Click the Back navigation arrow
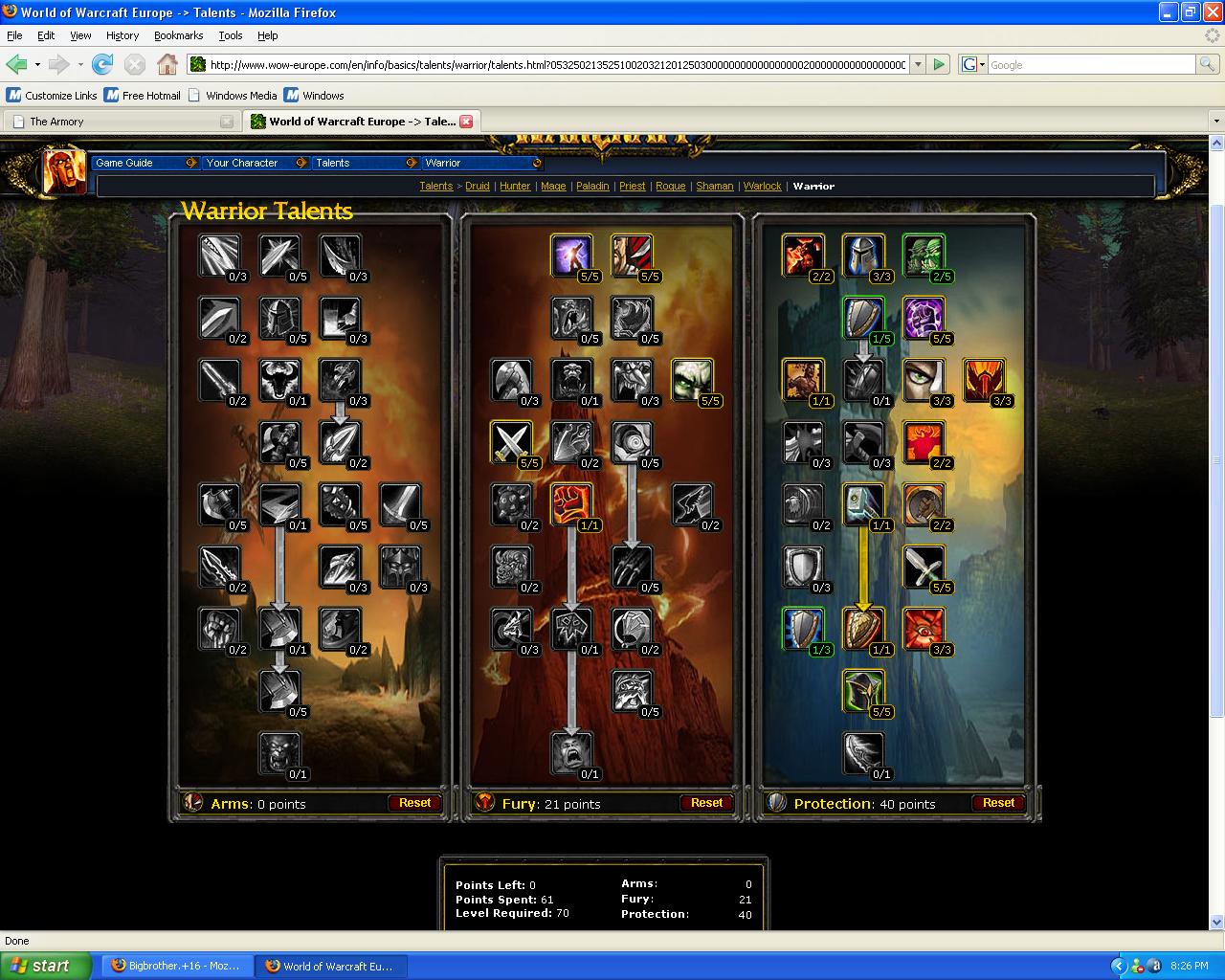The height and width of the screenshot is (980, 1225). click(x=16, y=64)
